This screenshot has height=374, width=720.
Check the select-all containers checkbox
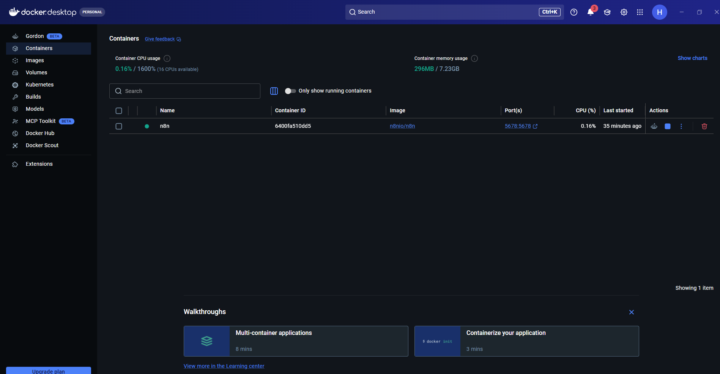[x=118, y=111]
